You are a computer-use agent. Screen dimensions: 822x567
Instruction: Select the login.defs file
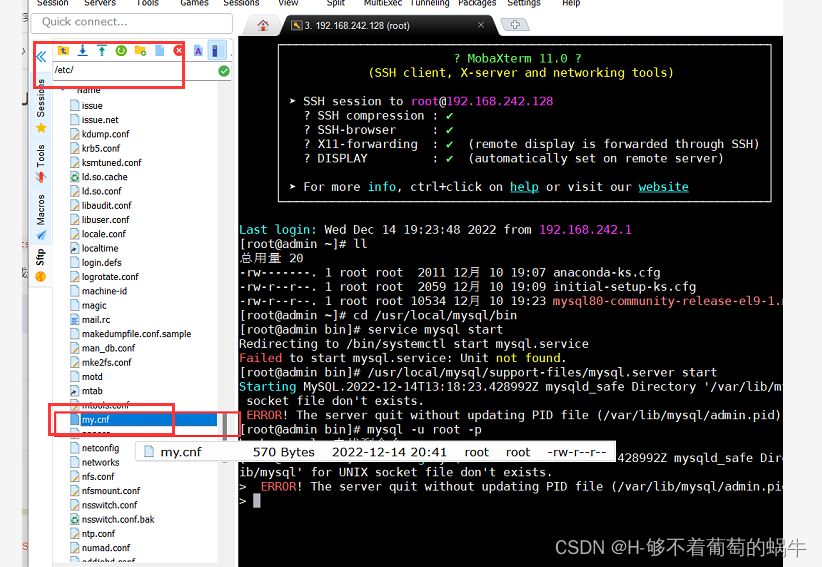coord(101,263)
